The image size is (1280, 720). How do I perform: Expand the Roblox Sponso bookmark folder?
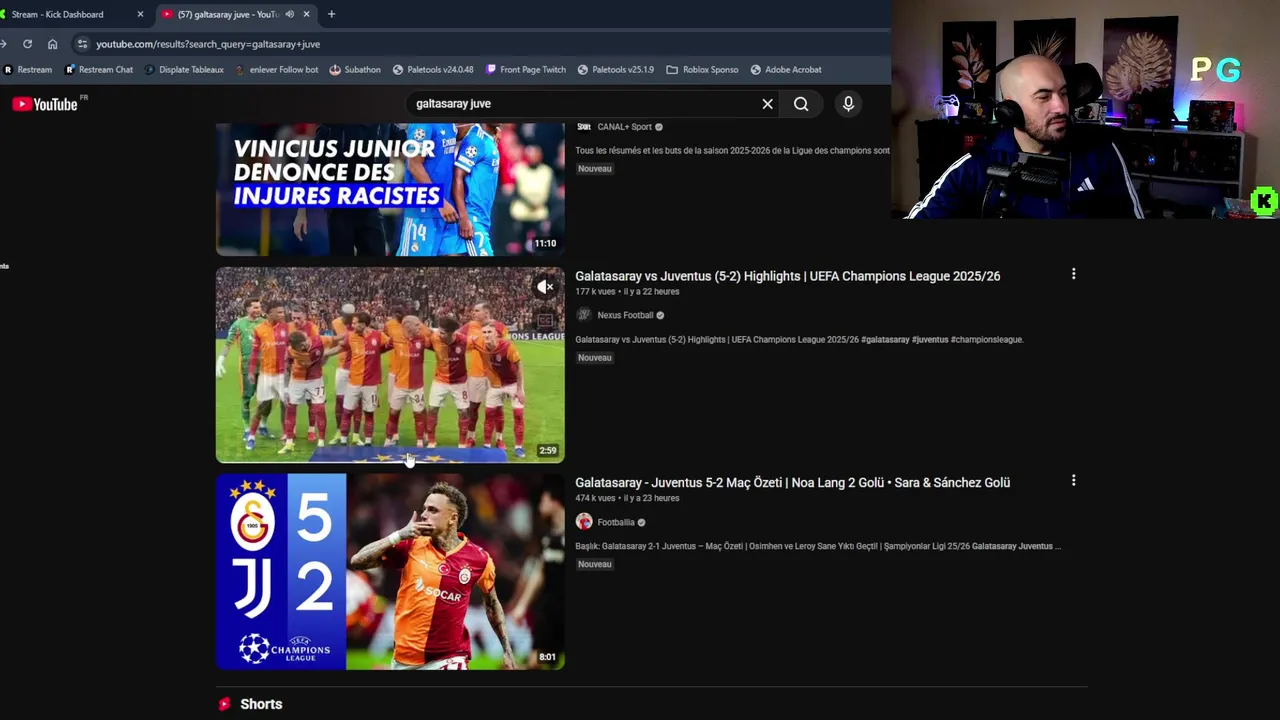(702, 70)
